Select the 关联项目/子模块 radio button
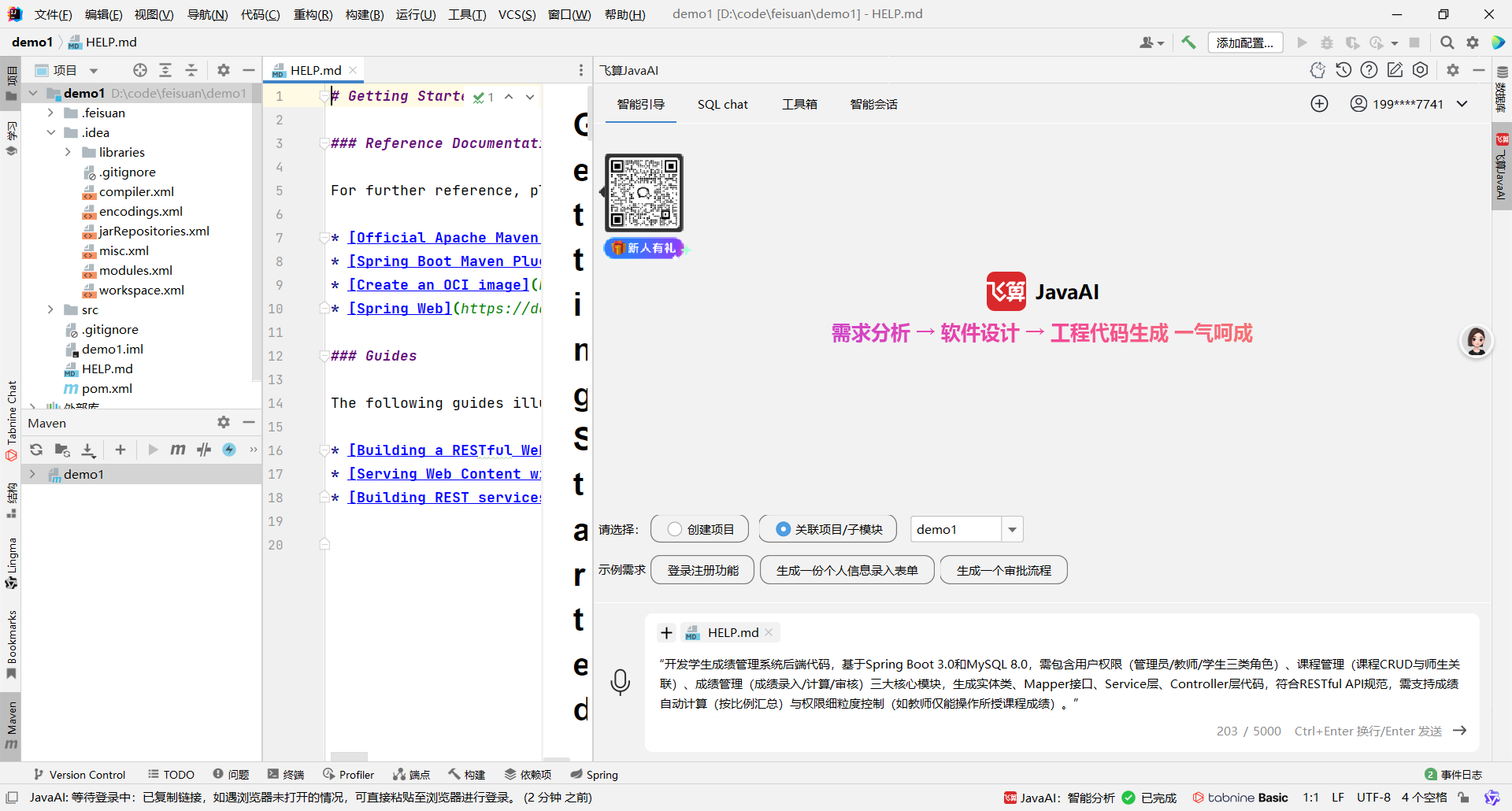Screen dimensions: 1512x811 [x=783, y=529]
